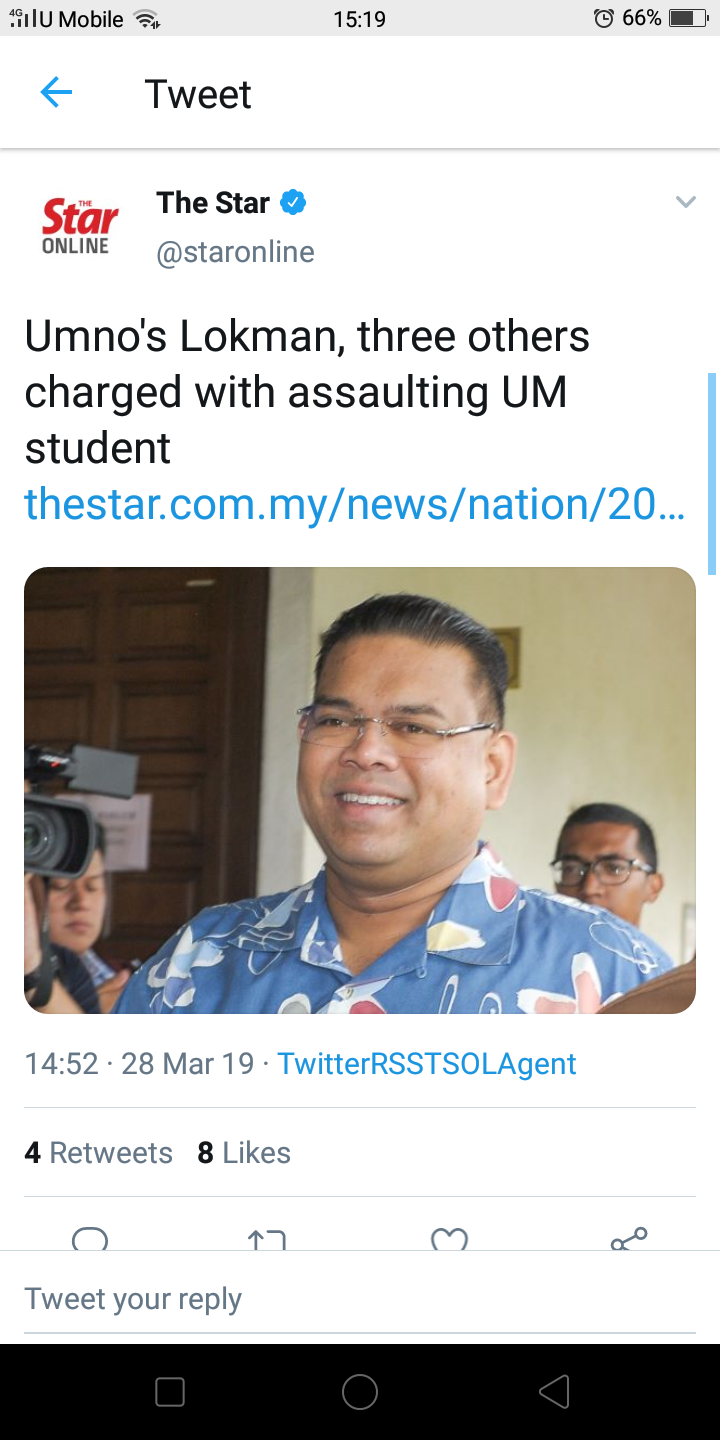Tap The Star account name
Screen dimensions: 720x1440
(213, 203)
